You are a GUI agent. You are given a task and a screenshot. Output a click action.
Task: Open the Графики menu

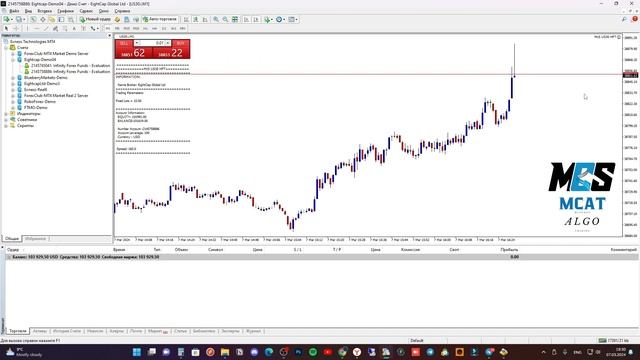pyautogui.click(x=65, y=11)
